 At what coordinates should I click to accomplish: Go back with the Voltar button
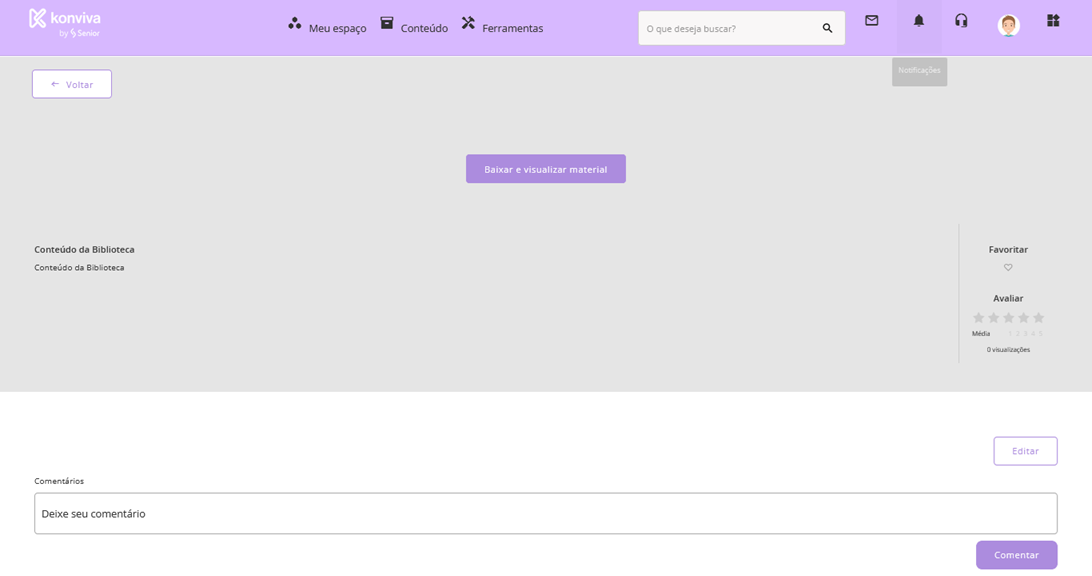tap(72, 84)
